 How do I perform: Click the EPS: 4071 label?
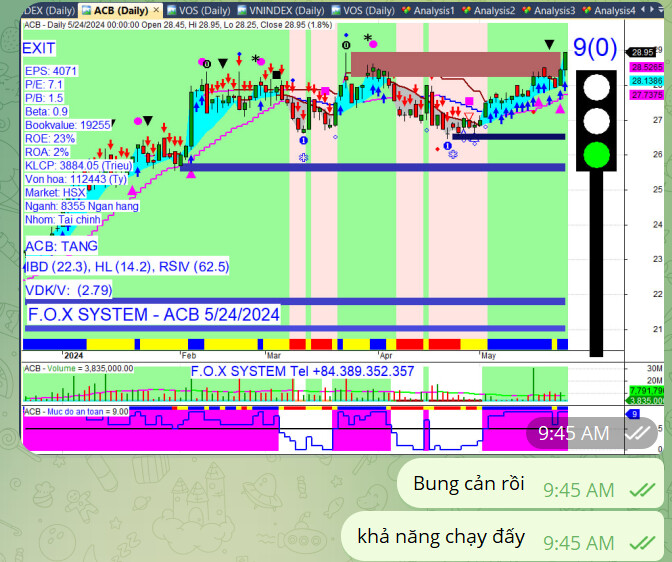(x=51, y=71)
